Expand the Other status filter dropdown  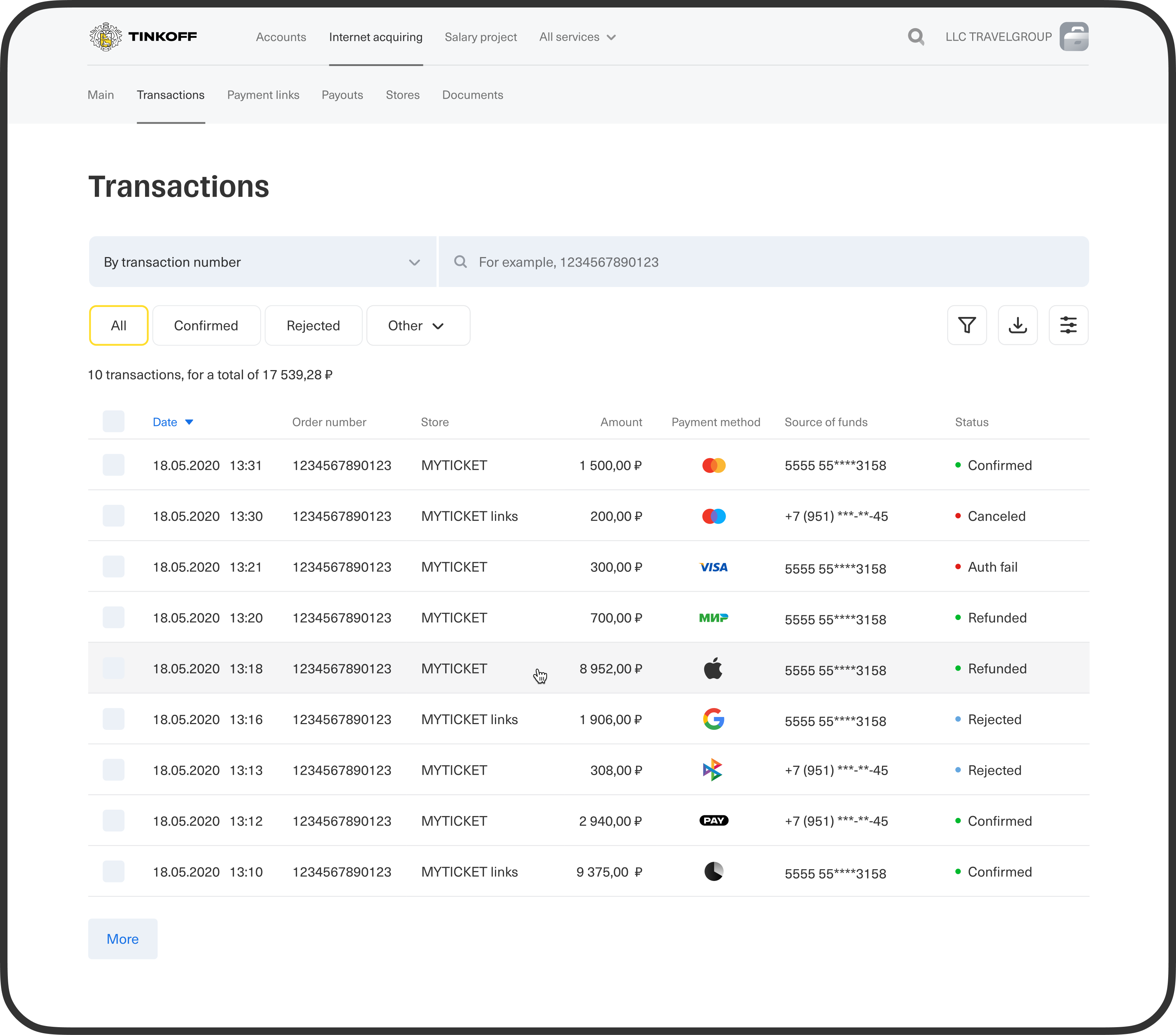418,326
